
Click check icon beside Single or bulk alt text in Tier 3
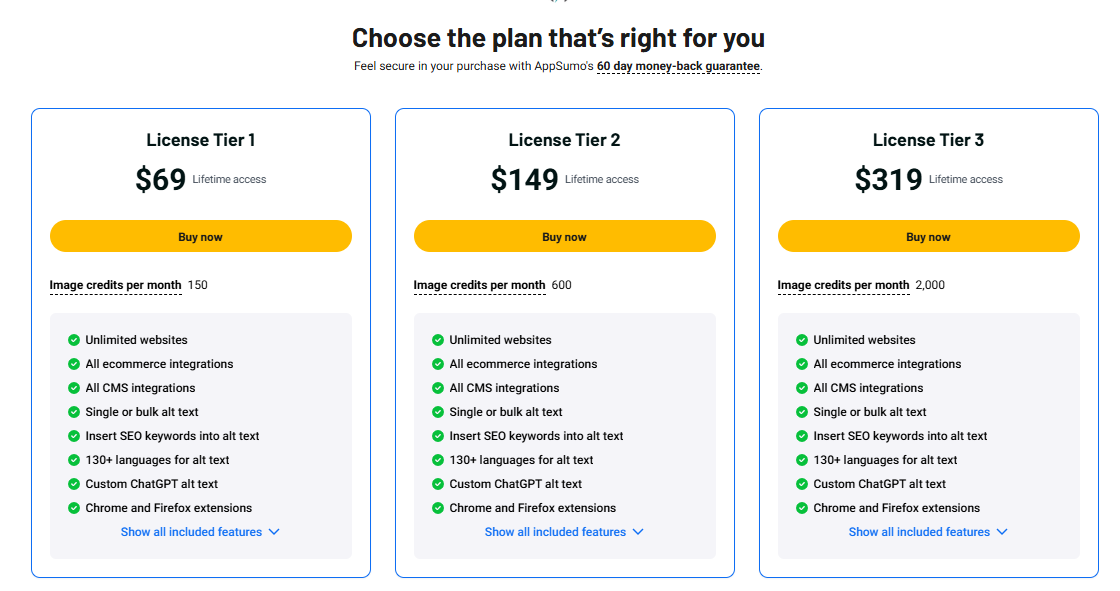tap(801, 412)
